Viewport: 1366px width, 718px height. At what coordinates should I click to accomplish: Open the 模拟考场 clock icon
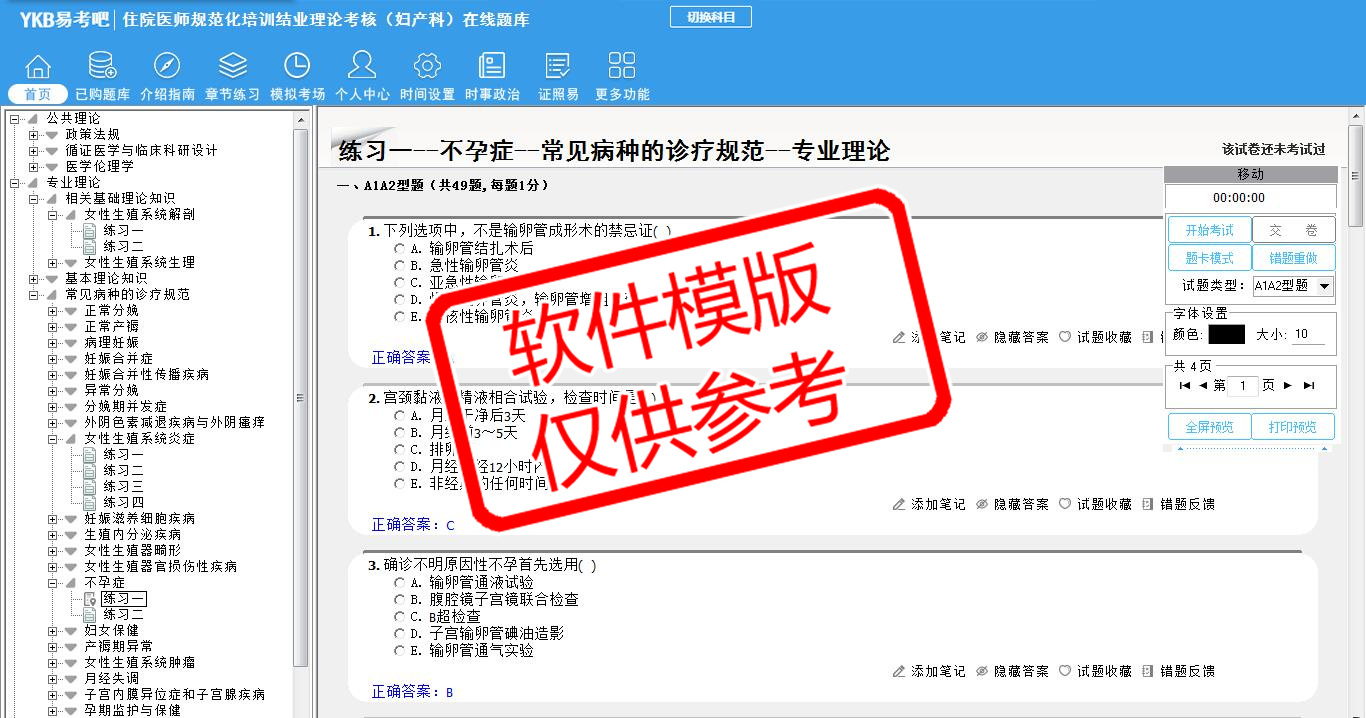(297, 67)
